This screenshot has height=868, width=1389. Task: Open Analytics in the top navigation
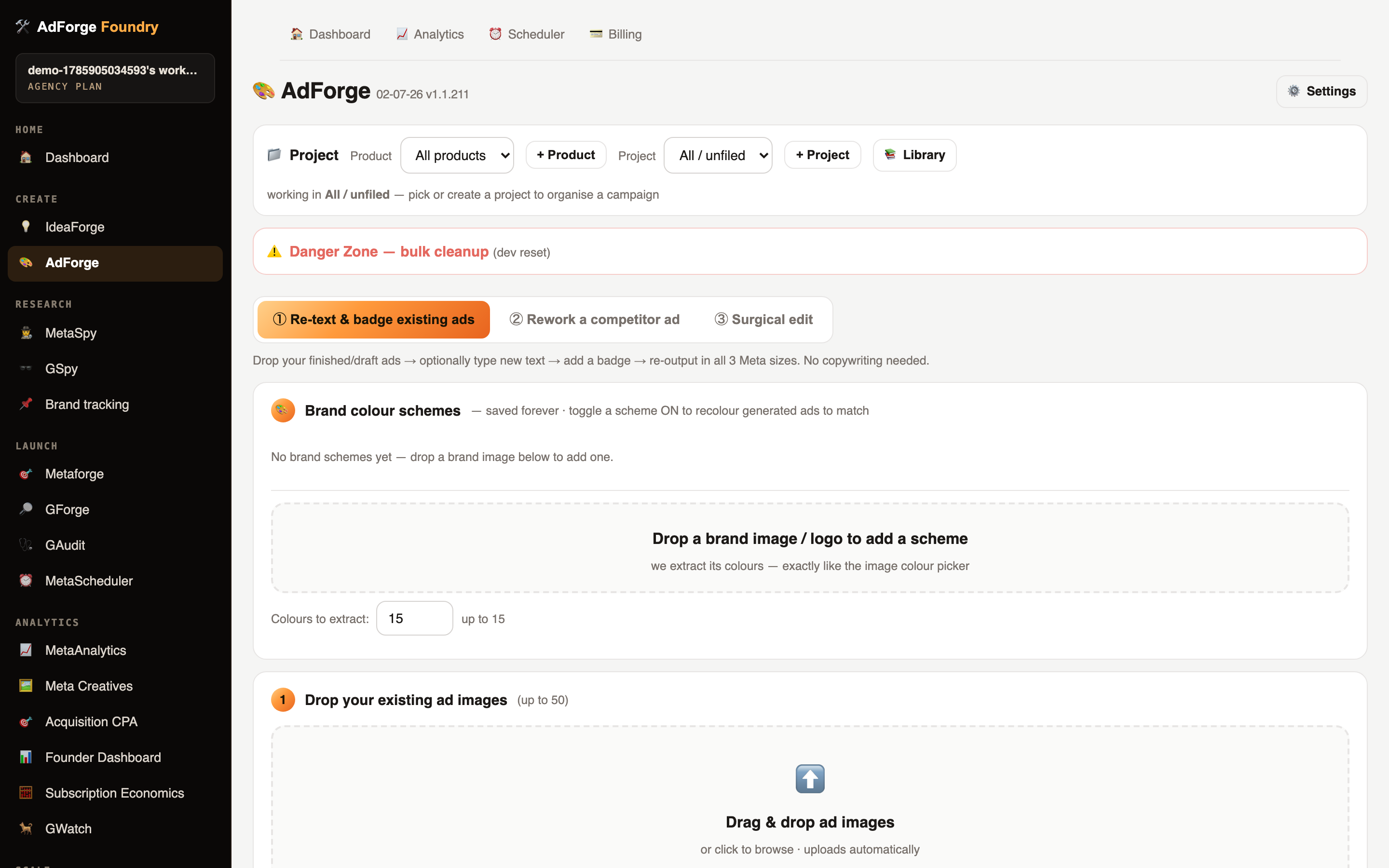click(430, 34)
